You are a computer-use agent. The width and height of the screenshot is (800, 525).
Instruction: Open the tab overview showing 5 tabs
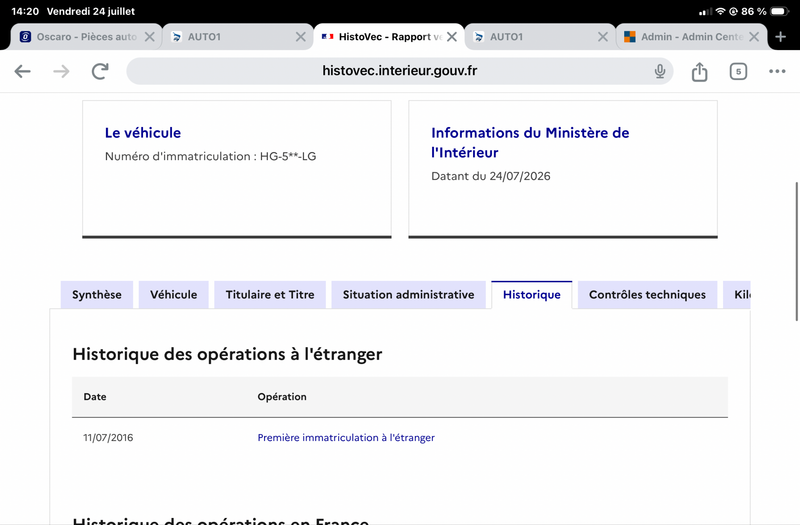click(x=738, y=71)
